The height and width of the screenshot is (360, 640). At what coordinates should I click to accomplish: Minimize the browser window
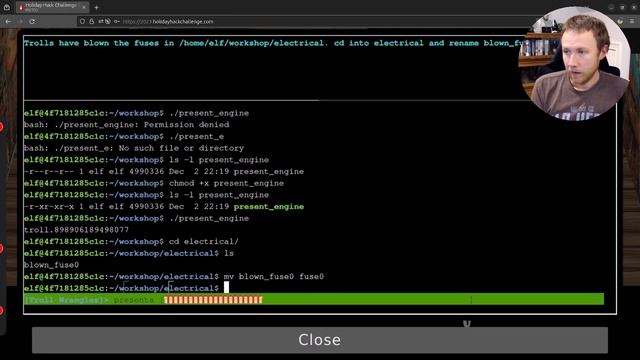[x=611, y=7]
